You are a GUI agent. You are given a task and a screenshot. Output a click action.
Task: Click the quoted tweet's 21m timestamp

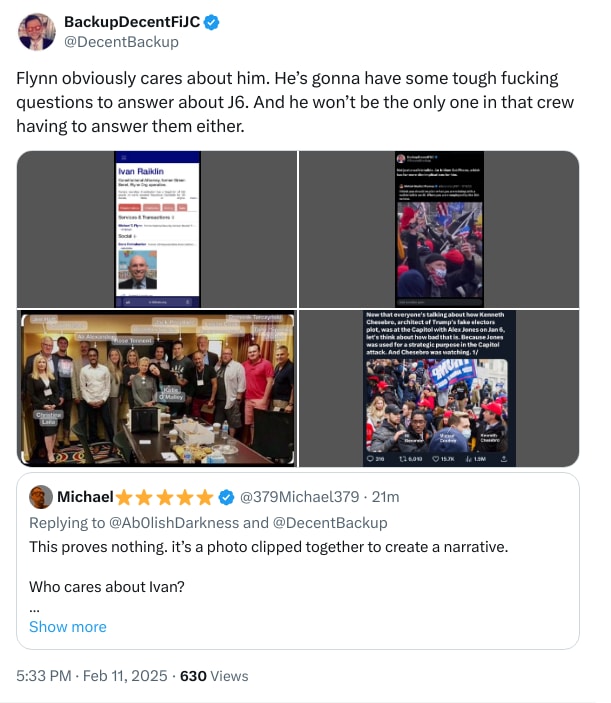point(385,497)
